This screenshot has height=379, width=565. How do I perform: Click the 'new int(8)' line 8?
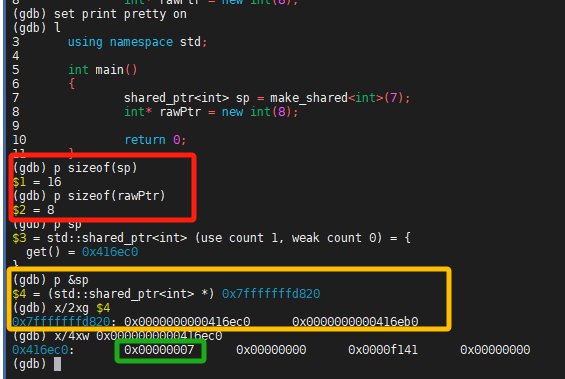click(x=211, y=112)
